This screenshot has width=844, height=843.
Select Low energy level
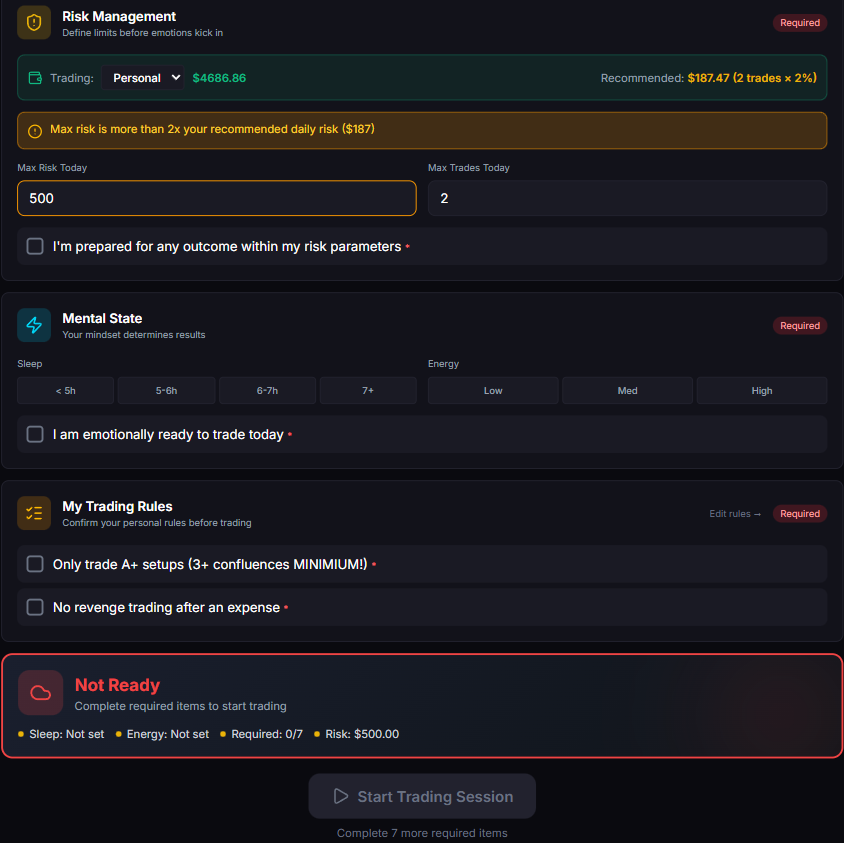tap(493, 391)
